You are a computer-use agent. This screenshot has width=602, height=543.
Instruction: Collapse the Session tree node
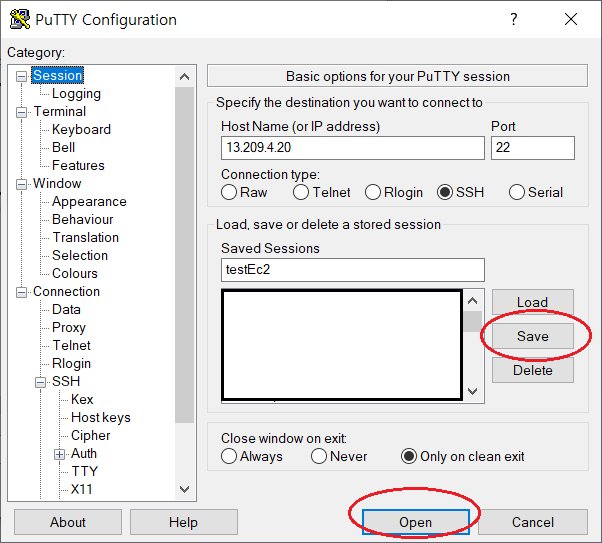(22, 76)
